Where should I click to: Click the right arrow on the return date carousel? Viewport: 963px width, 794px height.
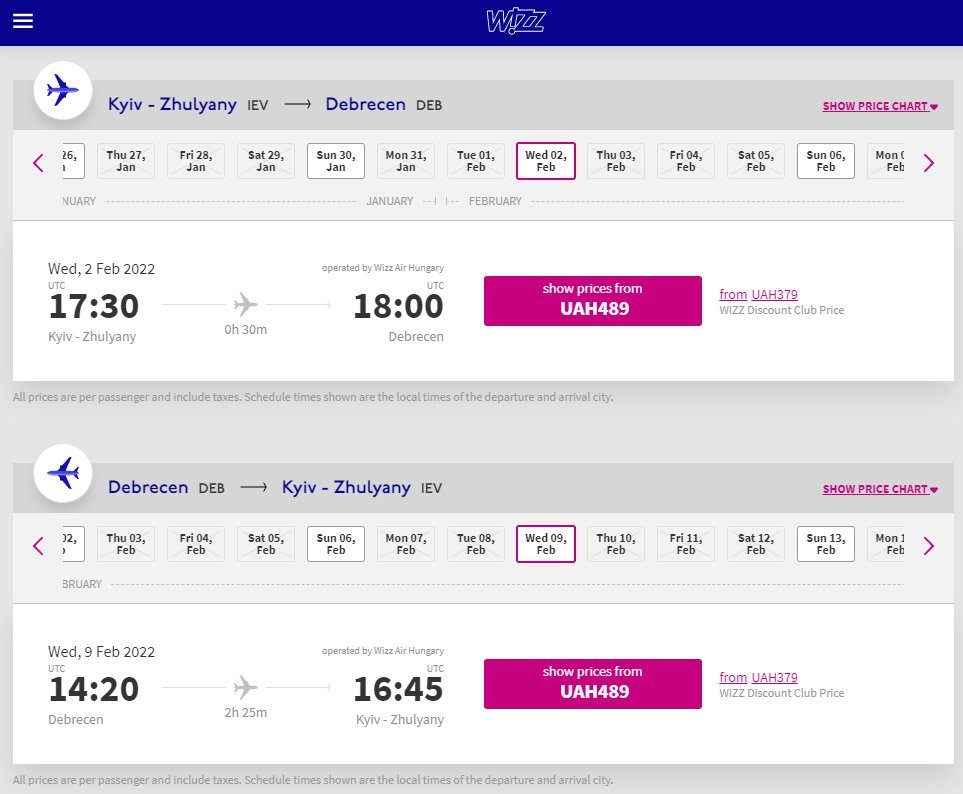(x=929, y=545)
